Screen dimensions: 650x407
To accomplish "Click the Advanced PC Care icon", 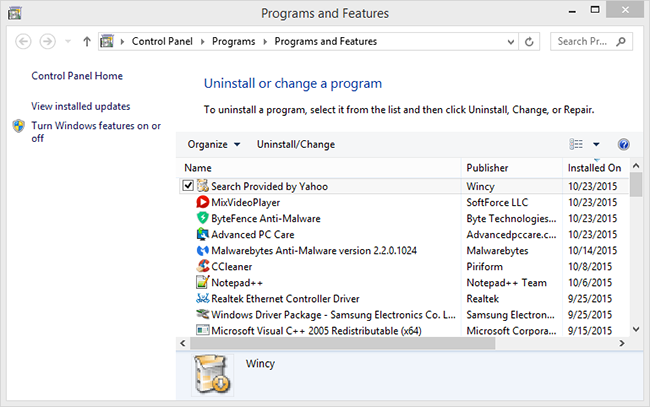I will click(203, 234).
